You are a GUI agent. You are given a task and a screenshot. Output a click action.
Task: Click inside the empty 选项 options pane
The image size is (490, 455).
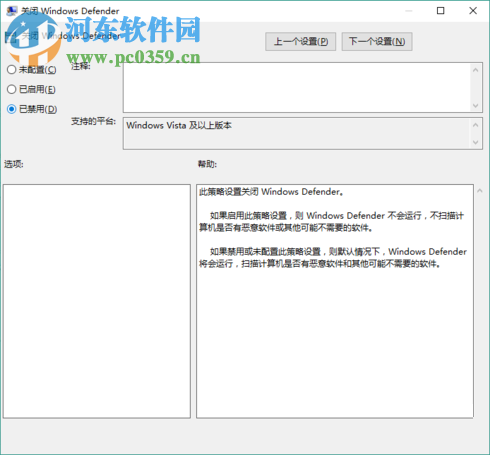pyautogui.click(x=97, y=301)
